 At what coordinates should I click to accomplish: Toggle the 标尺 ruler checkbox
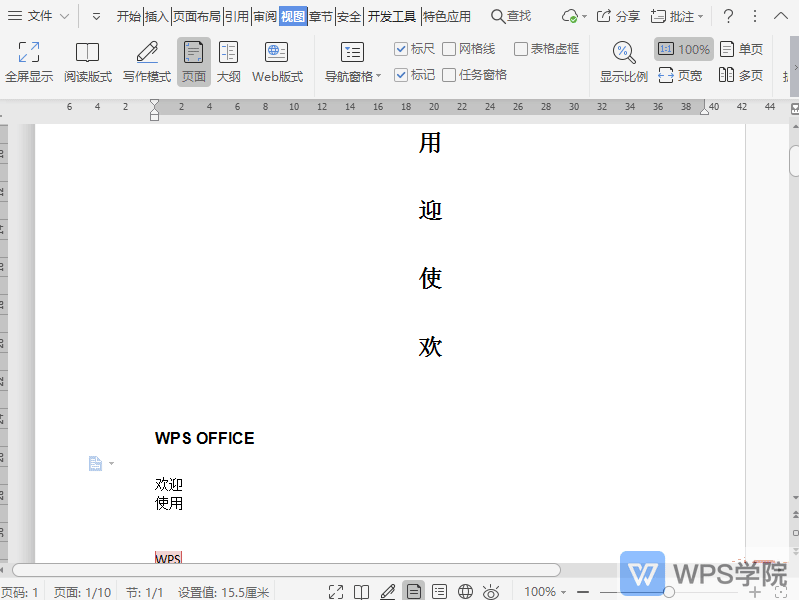coord(401,49)
